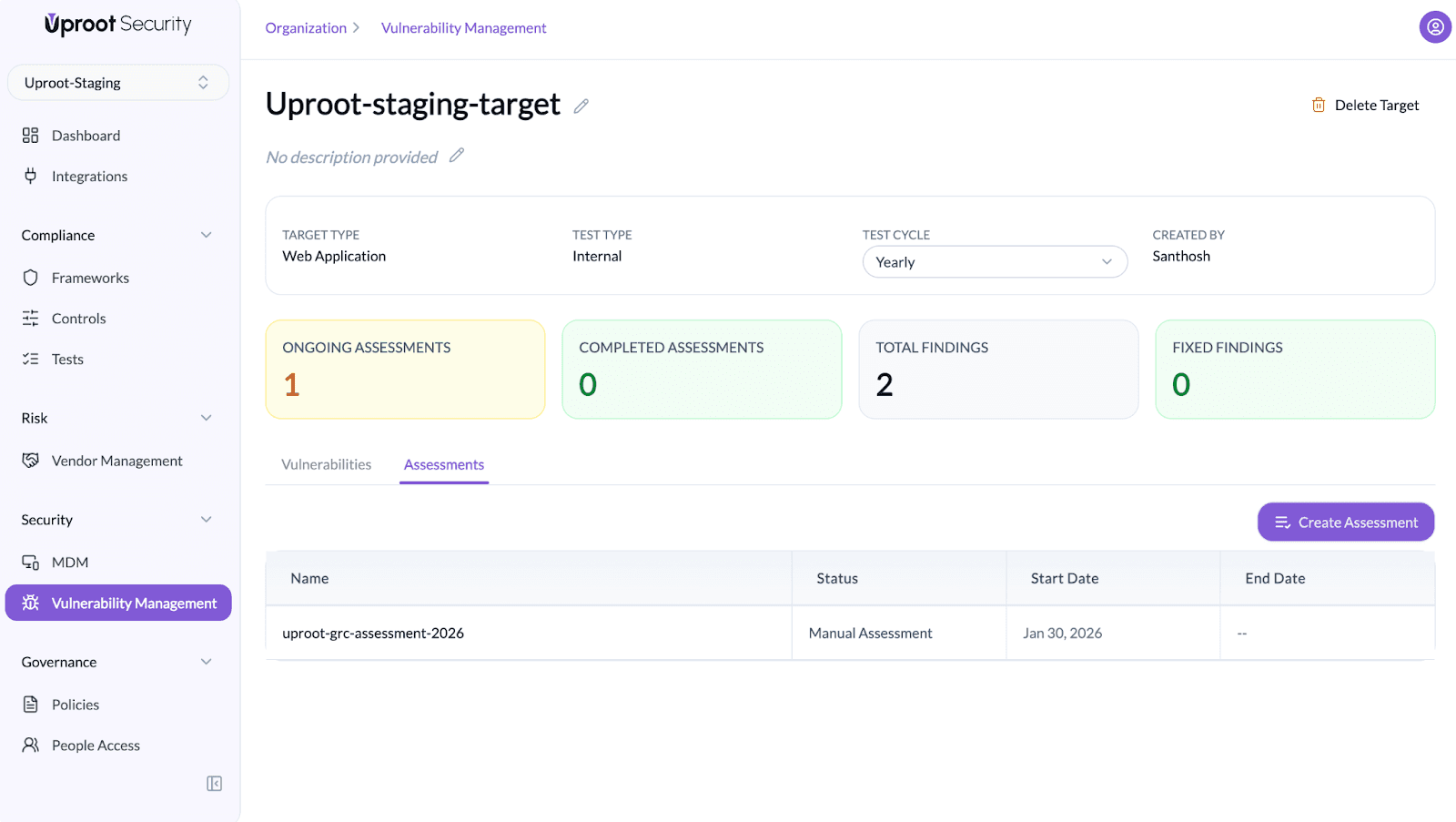Open the user profile avatar icon

[1434, 27]
